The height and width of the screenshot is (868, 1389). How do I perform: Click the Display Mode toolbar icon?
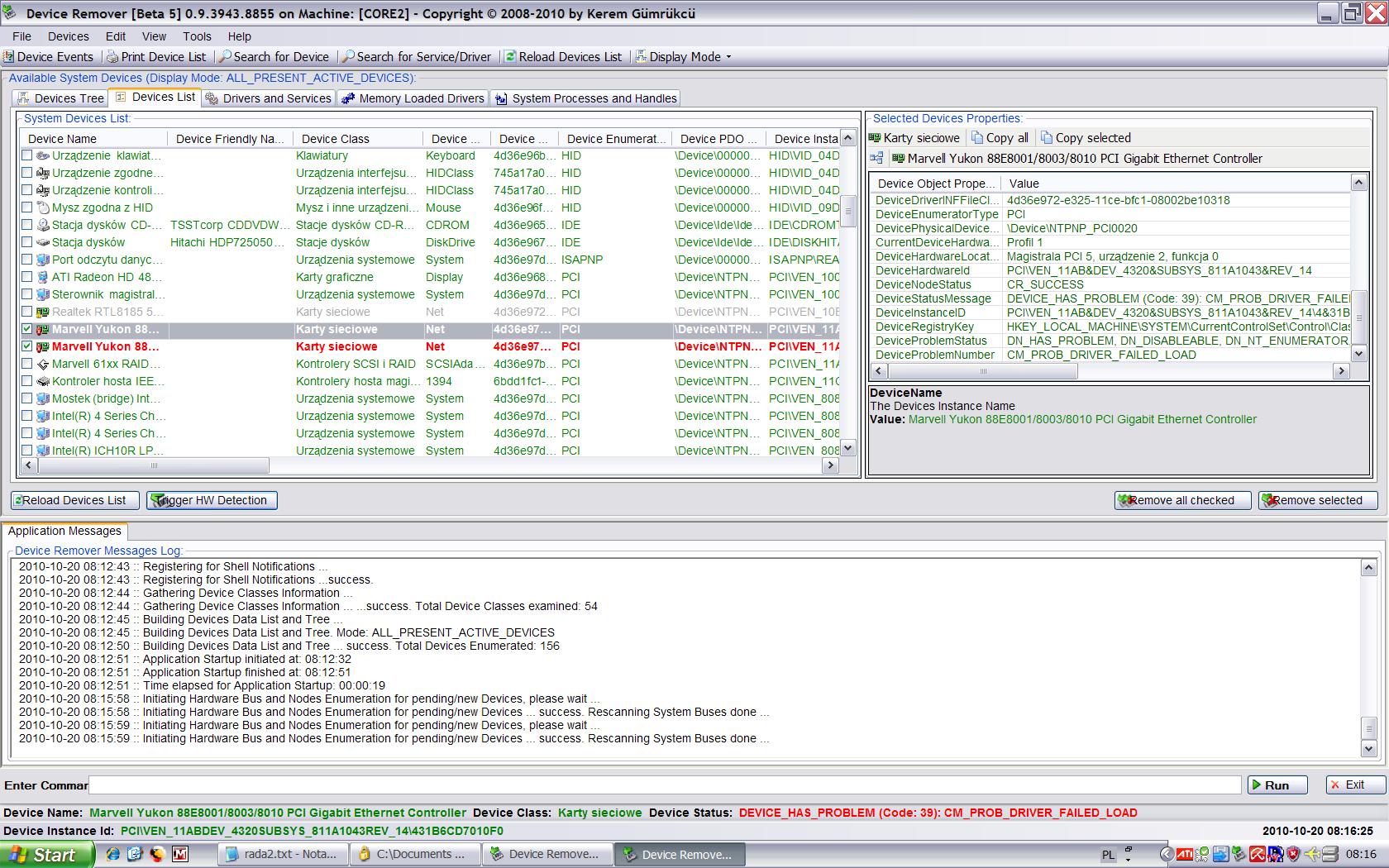click(641, 57)
